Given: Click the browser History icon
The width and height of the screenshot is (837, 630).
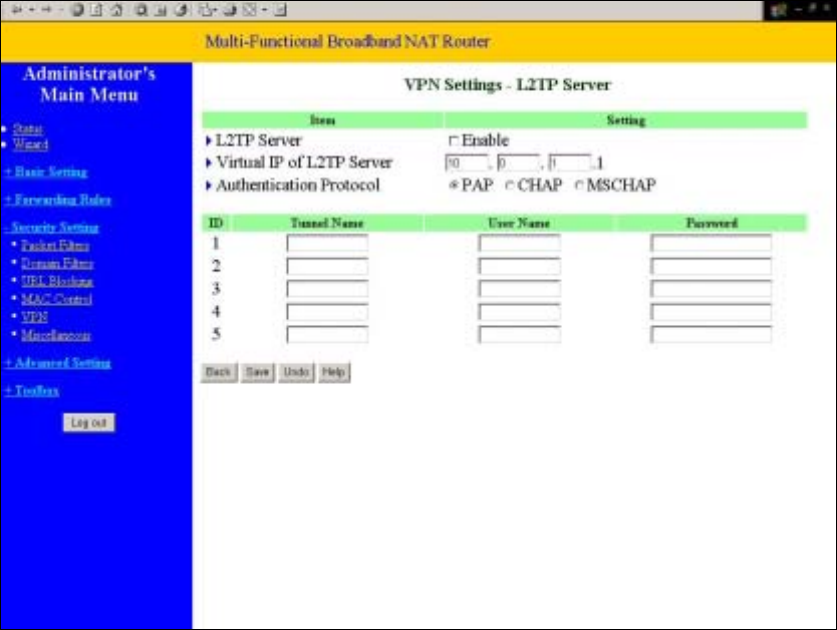Looking at the screenshot, I should coord(181,9).
